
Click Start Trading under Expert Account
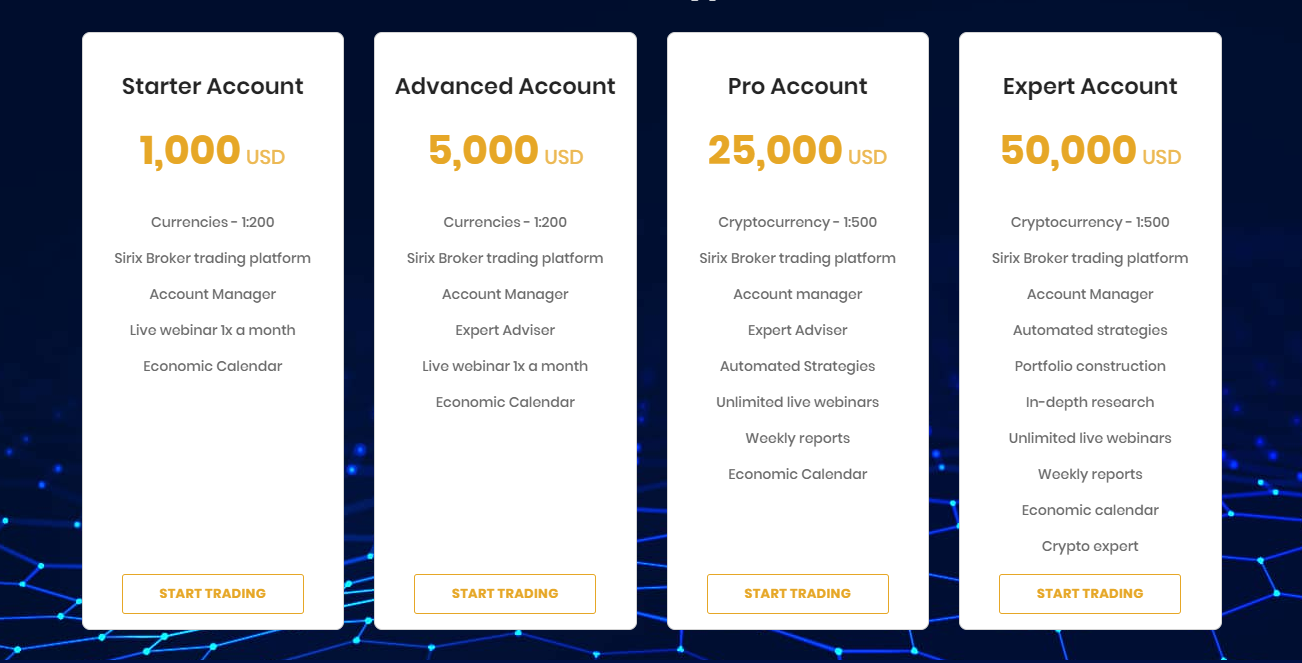1090,593
